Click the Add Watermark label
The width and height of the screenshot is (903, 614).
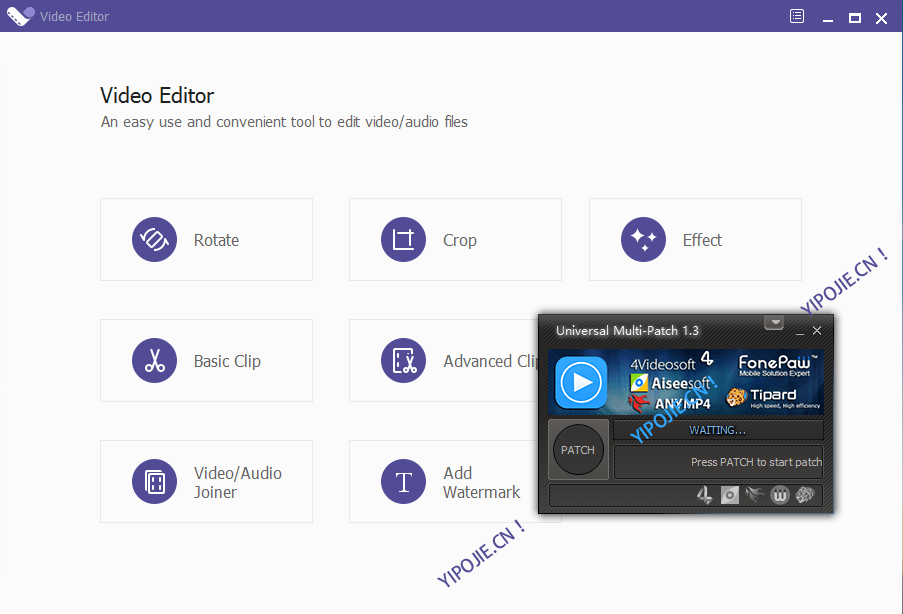[x=481, y=483]
